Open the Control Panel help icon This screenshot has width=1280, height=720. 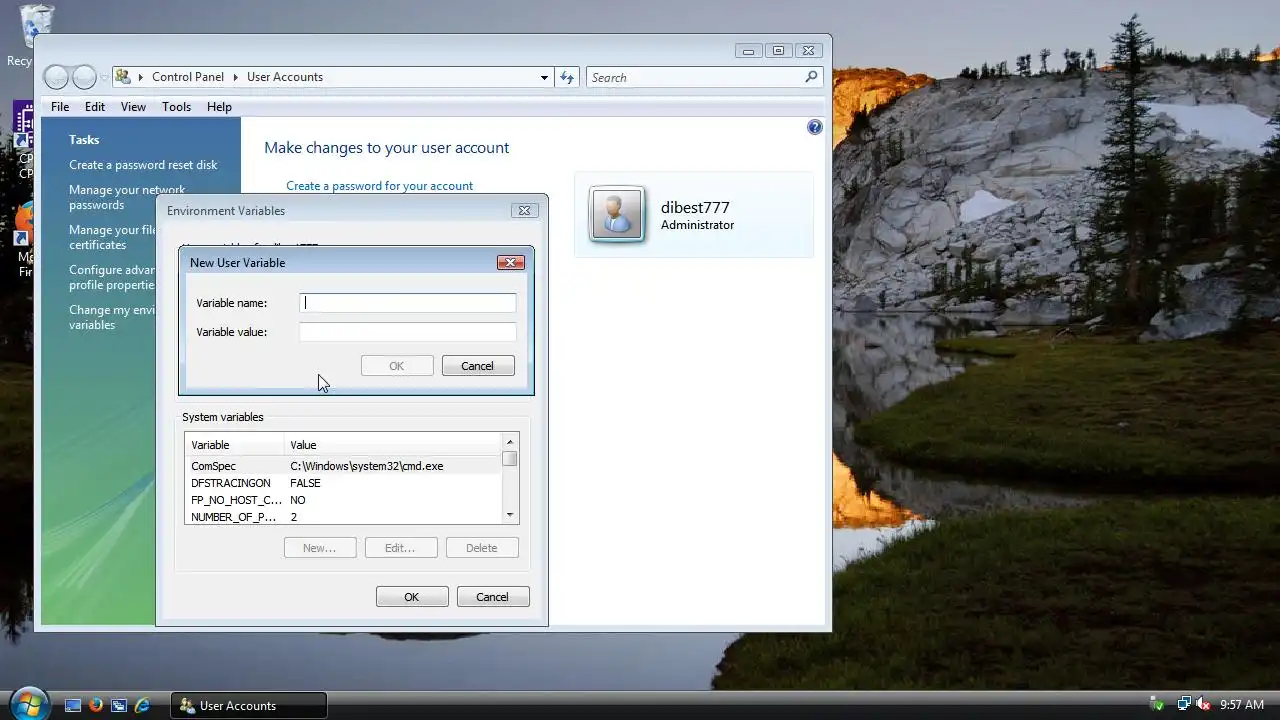point(814,127)
